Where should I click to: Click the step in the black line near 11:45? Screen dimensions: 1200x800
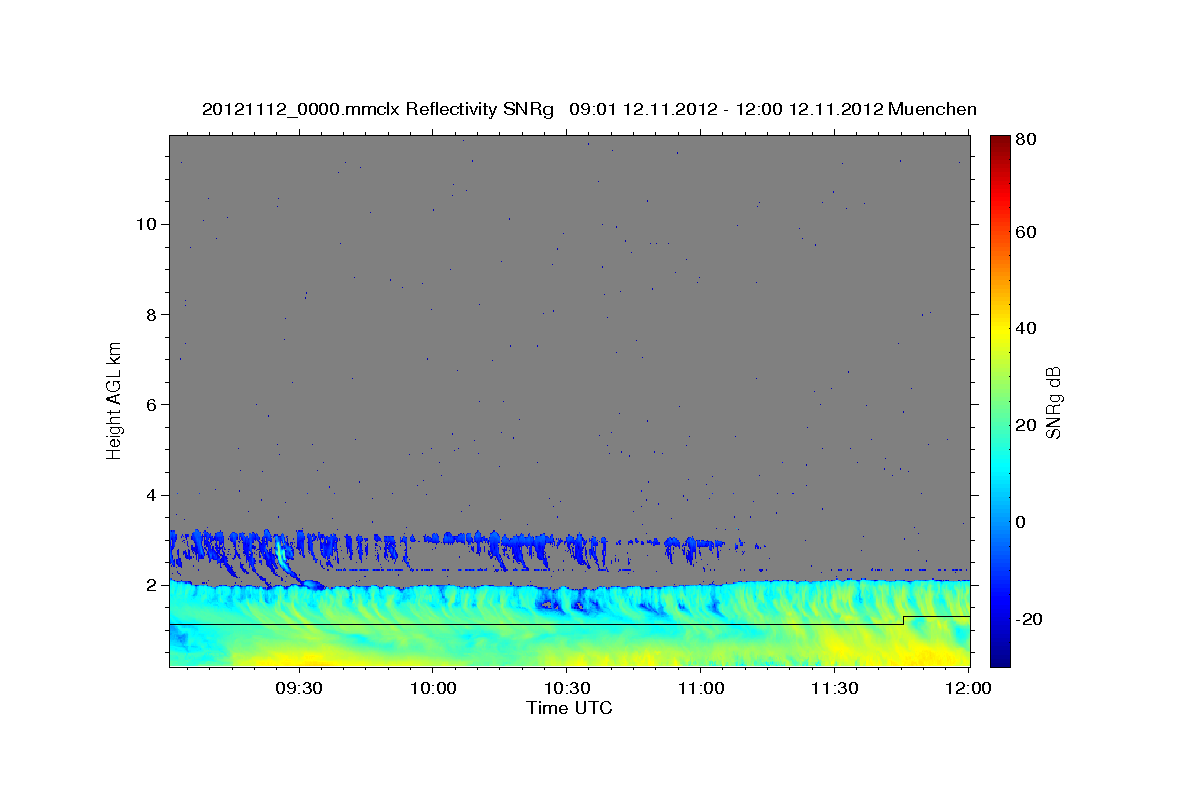pos(903,621)
